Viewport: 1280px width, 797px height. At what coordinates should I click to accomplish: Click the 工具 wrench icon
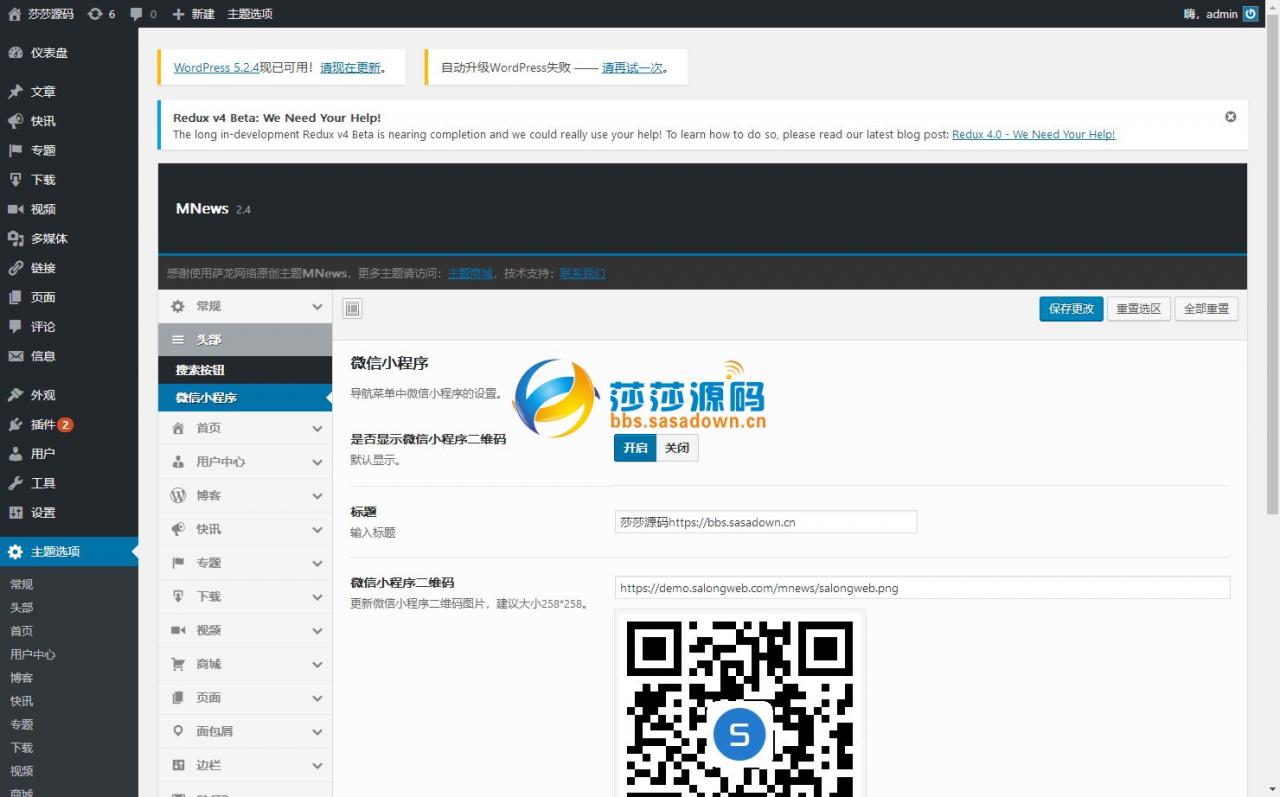click(15, 483)
